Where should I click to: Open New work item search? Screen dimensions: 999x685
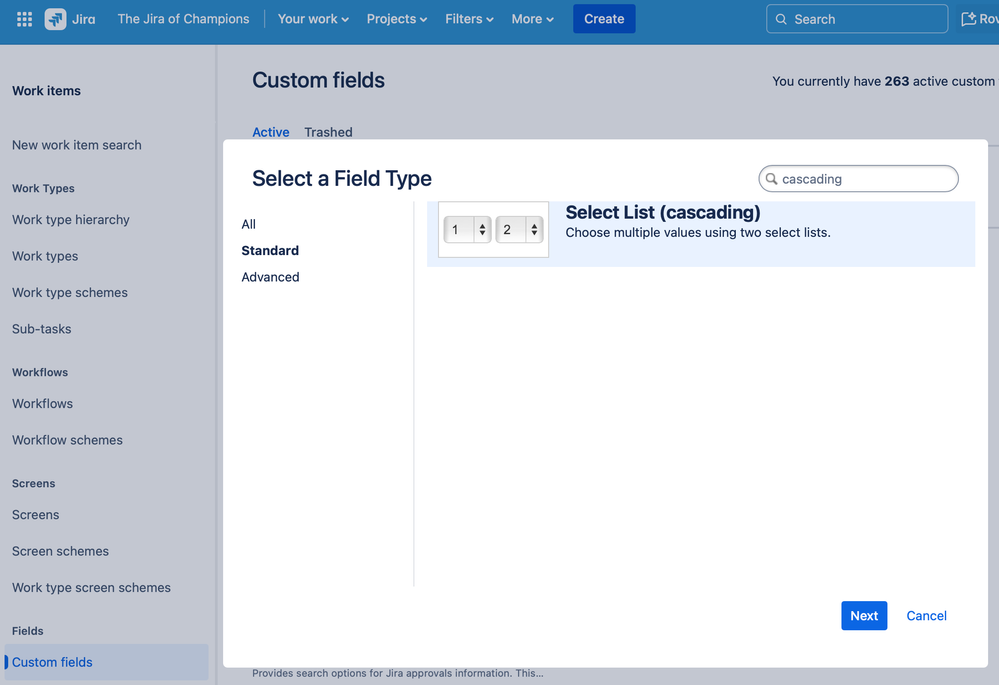pos(76,145)
